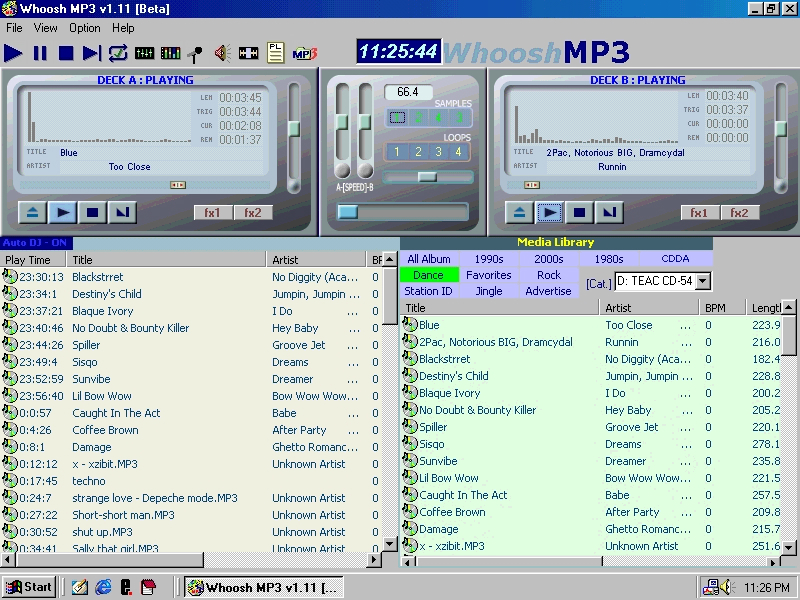Image resolution: width=800 pixels, height=600 pixels.
Task: Sort the Media Library by Artist column
Action: [649, 308]
